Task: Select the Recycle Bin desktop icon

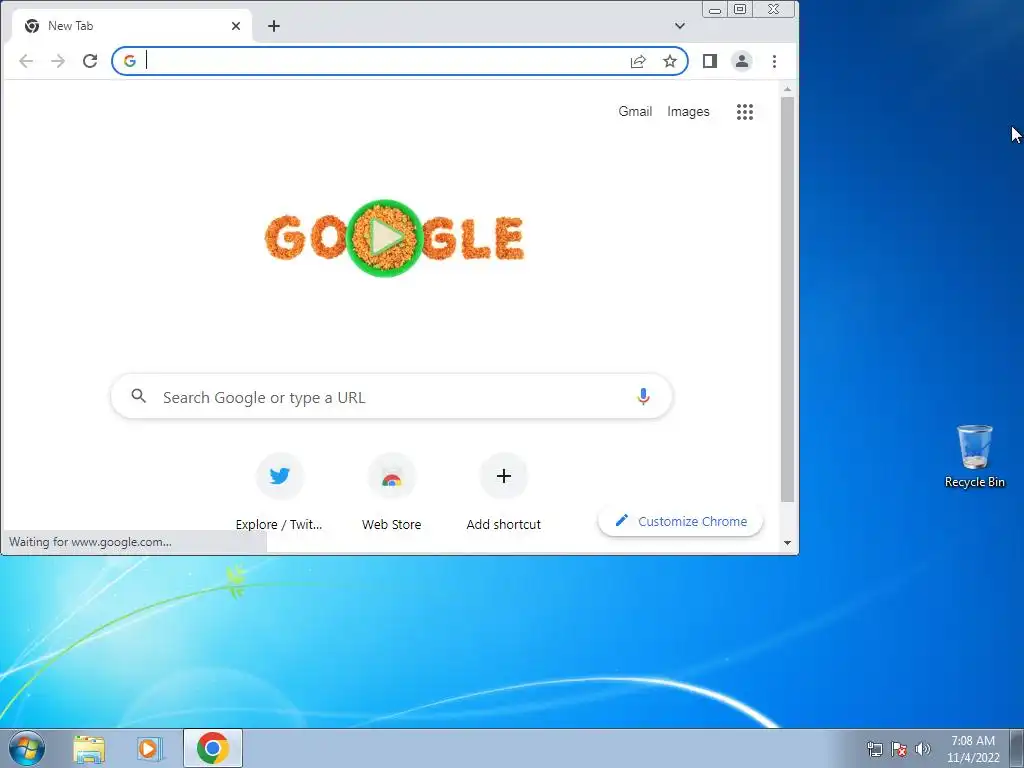Action: coord(974,456)
